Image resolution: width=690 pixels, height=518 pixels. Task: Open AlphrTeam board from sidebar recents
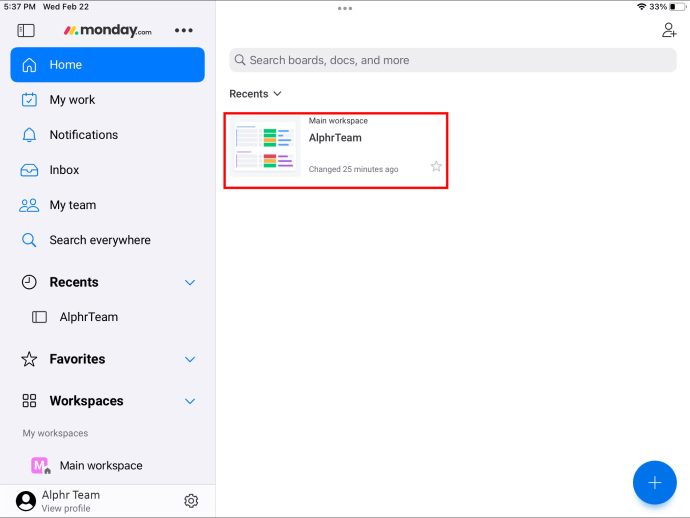[107, 317]
